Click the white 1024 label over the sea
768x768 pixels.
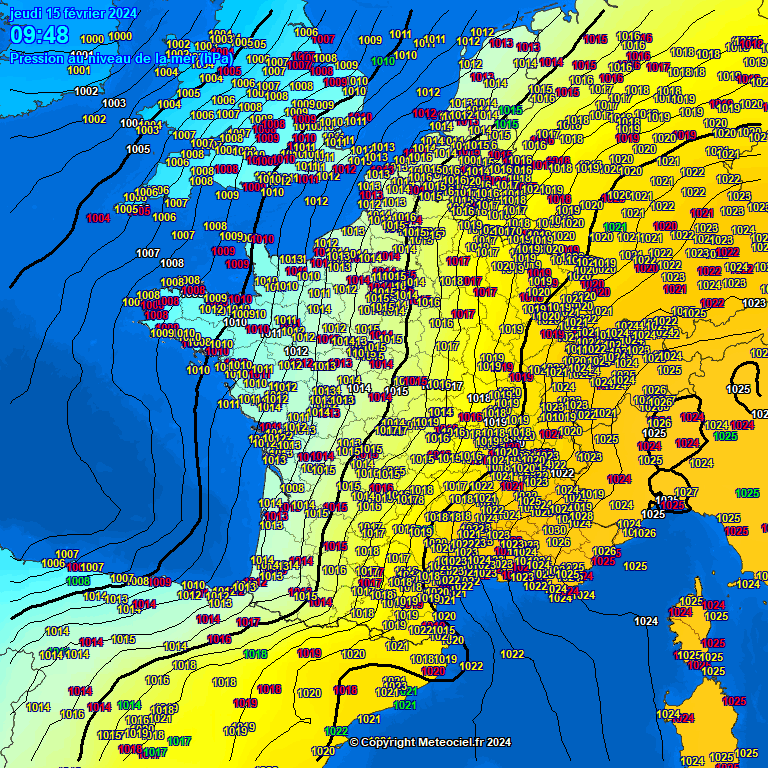pyautogui.click(x=646, y=621)
